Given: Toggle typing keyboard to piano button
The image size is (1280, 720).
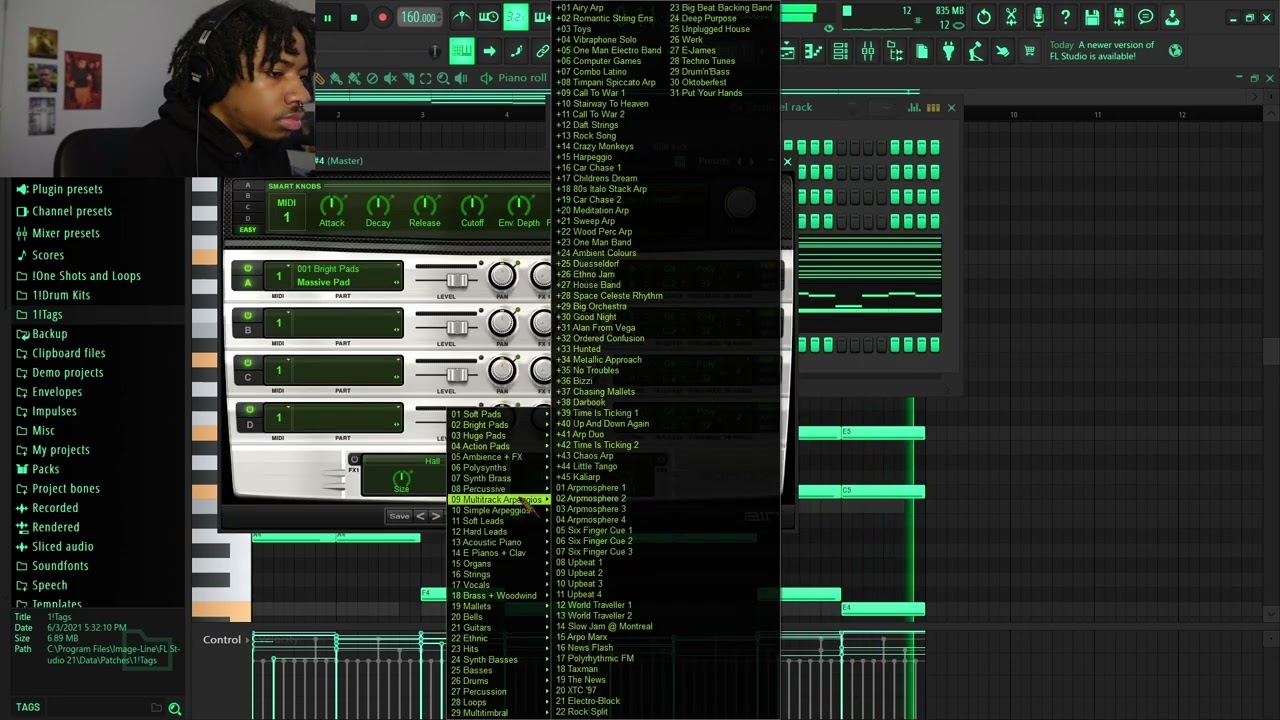Looking at the screenshot, I should 461,51.
